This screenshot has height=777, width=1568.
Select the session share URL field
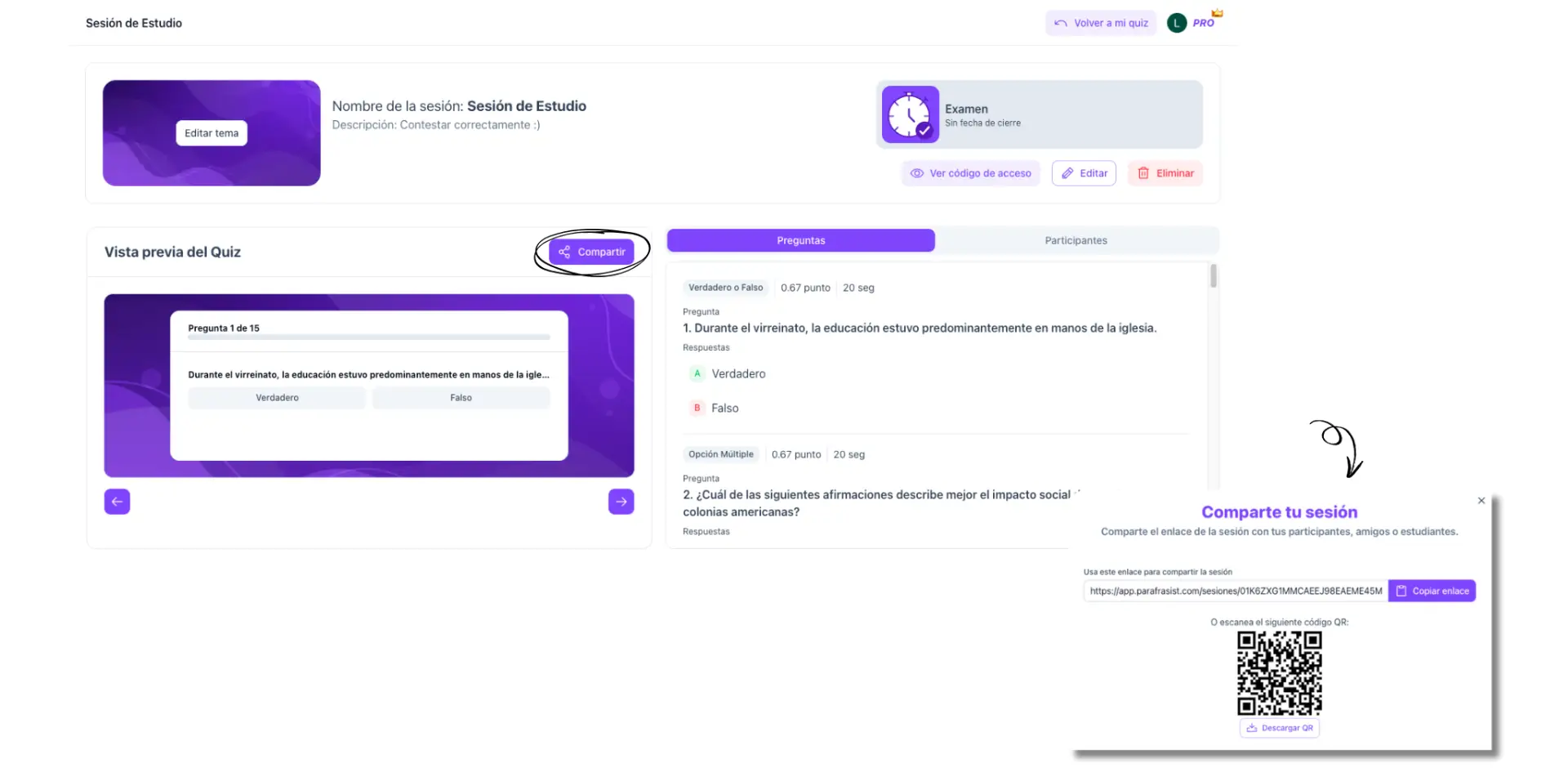(x=1235, y=591)
